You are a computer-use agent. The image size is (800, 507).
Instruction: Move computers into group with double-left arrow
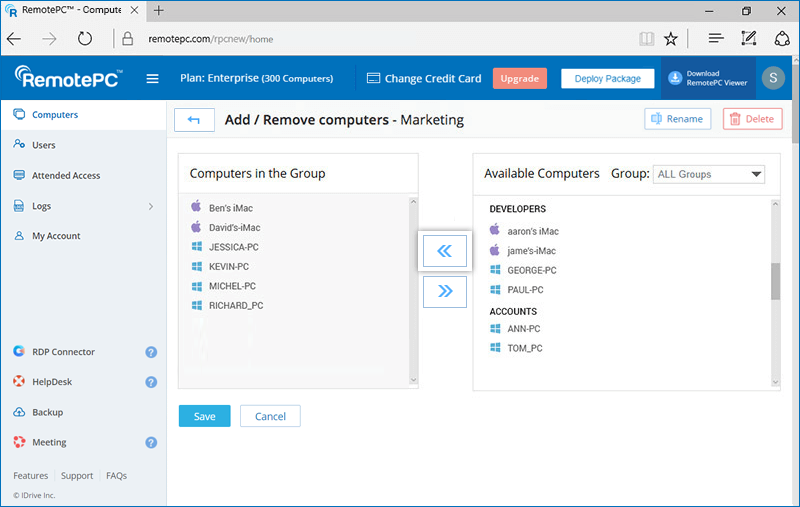[444, 251]
